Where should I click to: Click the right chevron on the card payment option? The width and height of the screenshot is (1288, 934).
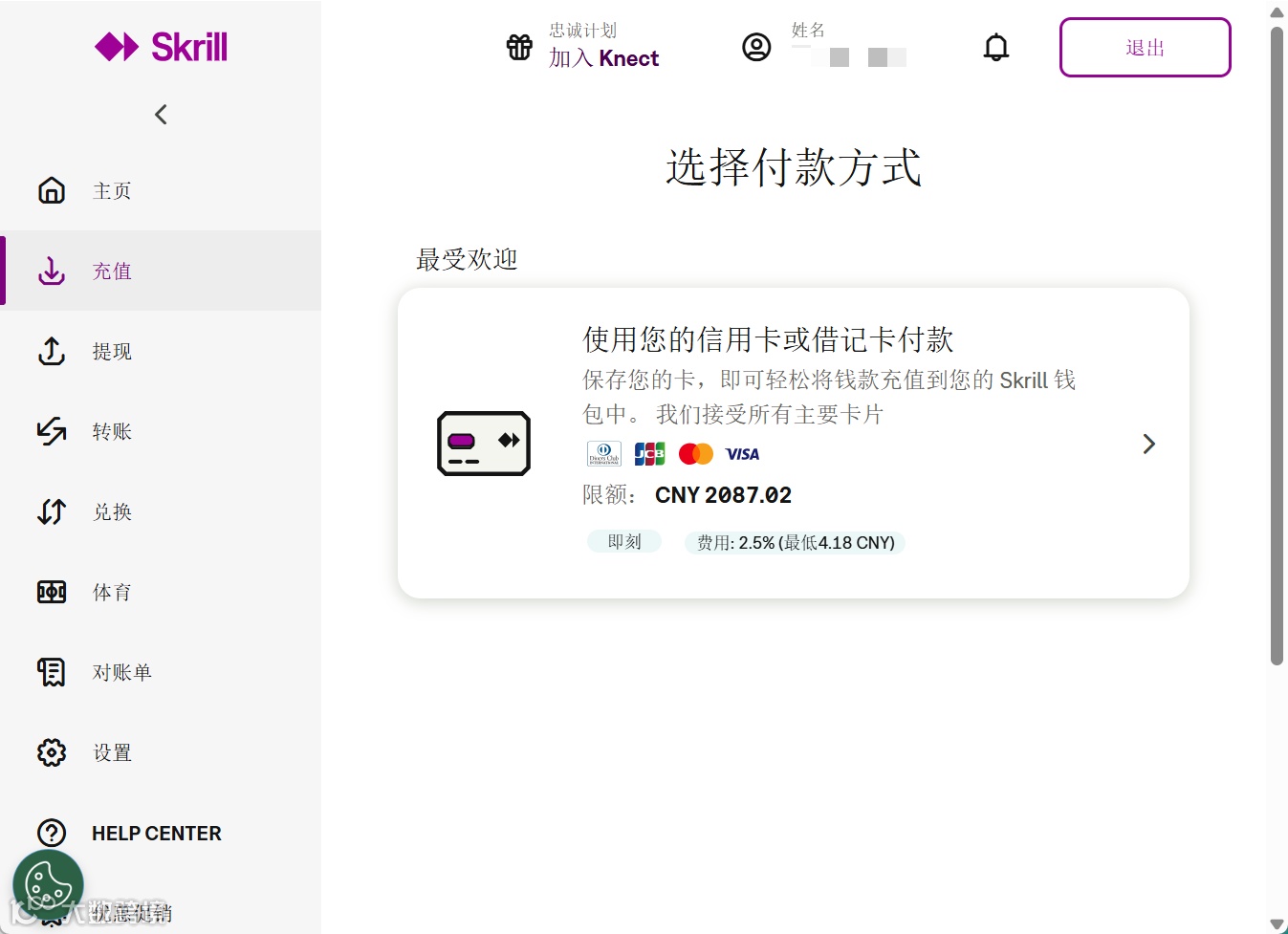coord(1149,444)
